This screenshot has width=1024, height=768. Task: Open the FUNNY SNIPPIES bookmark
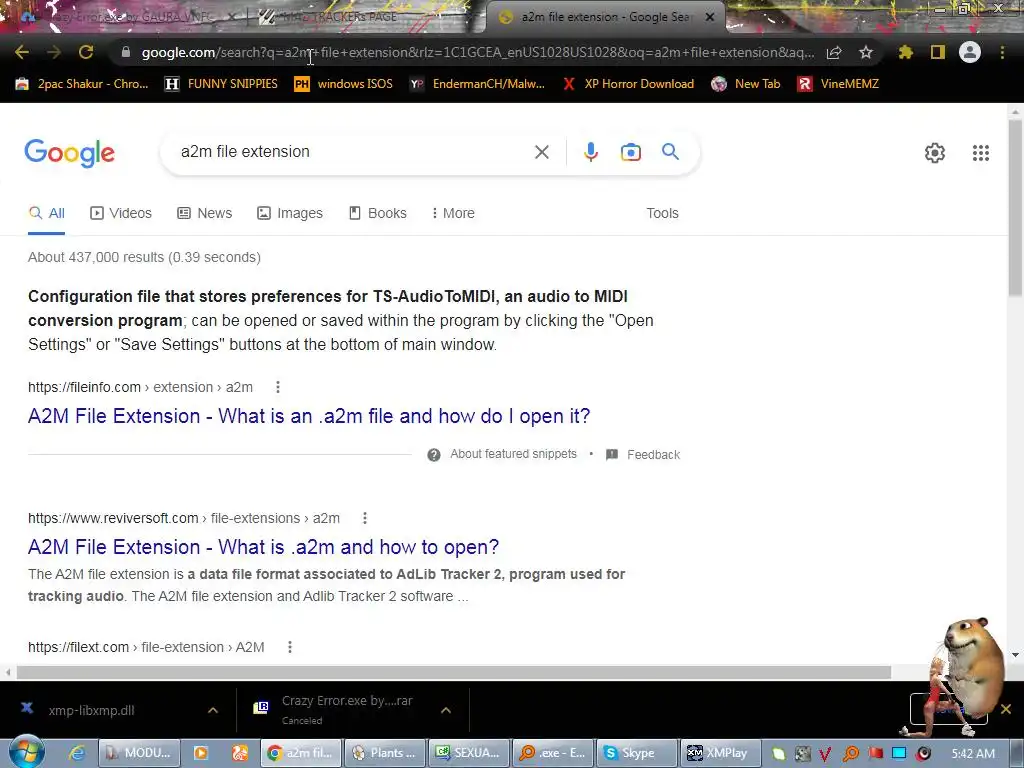point(221,84)
